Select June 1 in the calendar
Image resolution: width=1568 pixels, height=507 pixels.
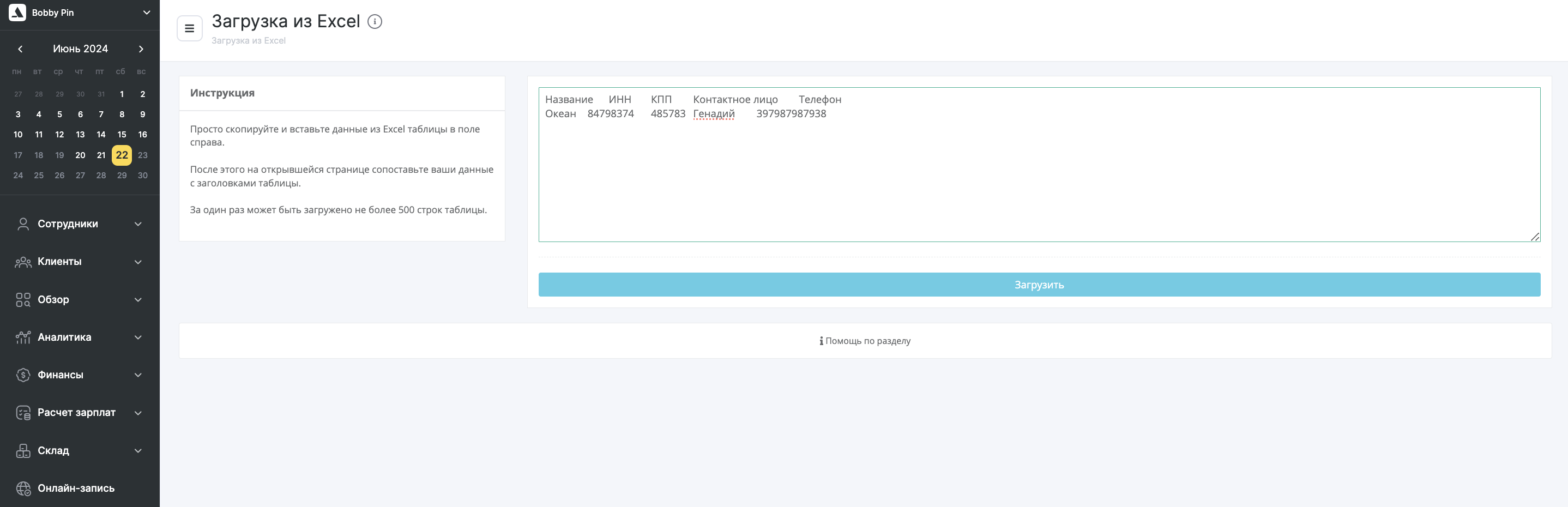tap(122, 94)
